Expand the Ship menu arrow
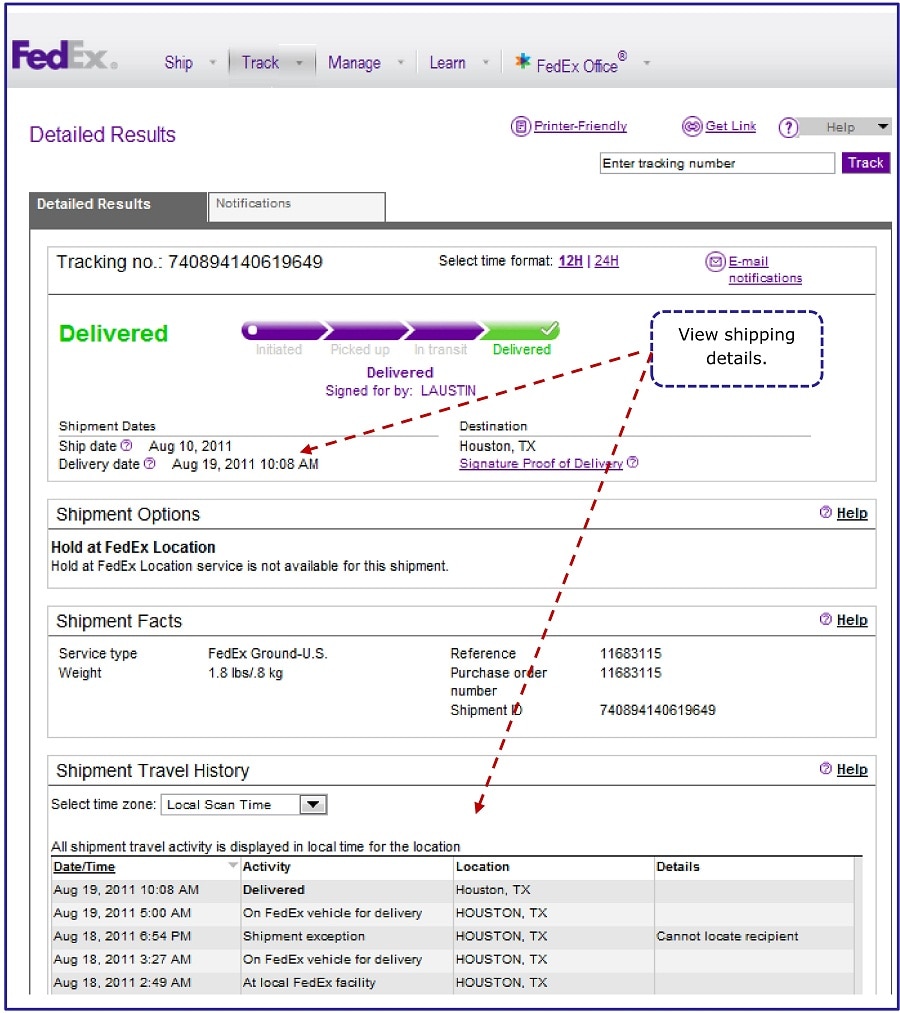This screenshot has height=1013, width=900. [212, 63]
